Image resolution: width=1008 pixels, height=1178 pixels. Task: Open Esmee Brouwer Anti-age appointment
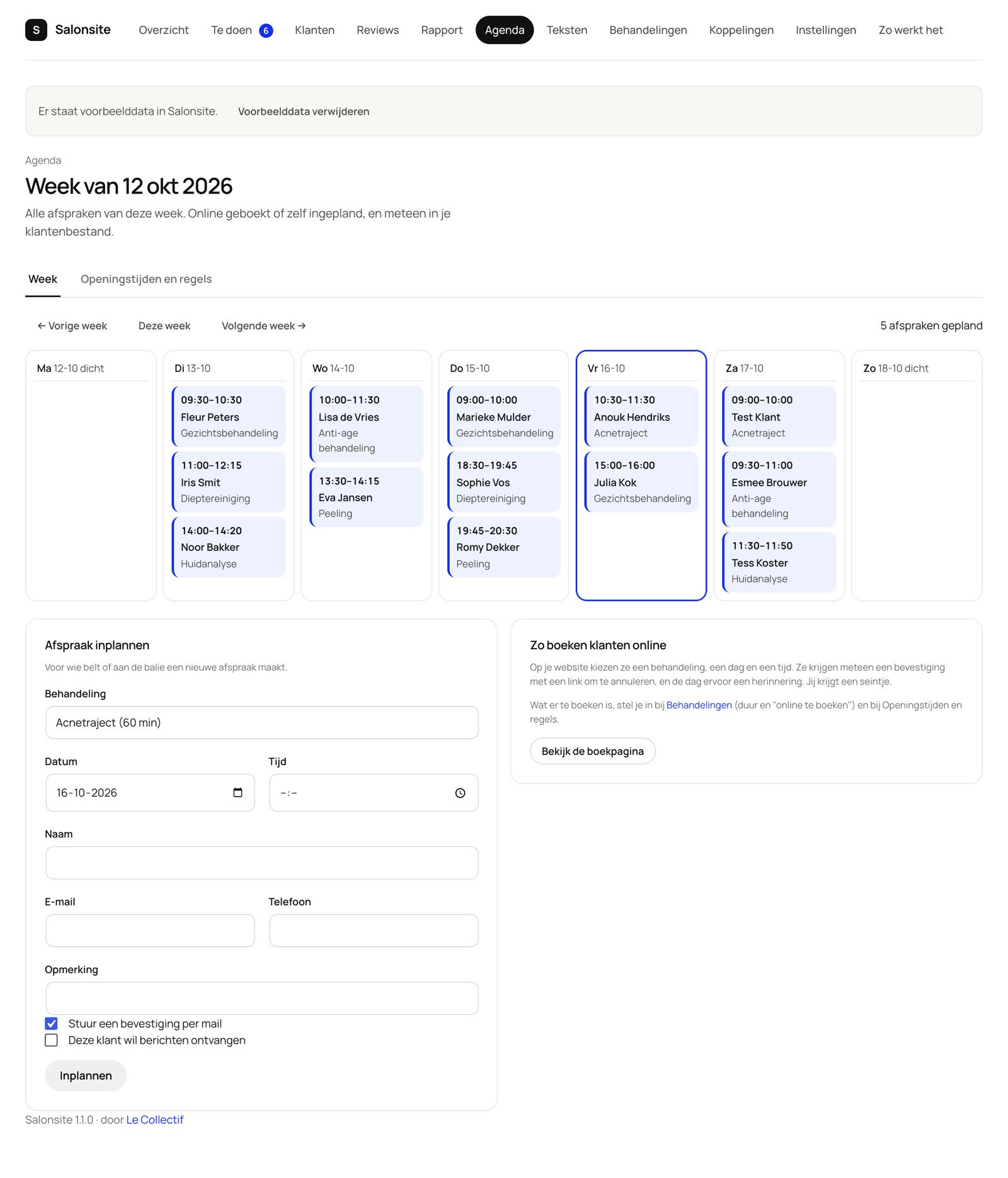(x=779, y=490)
